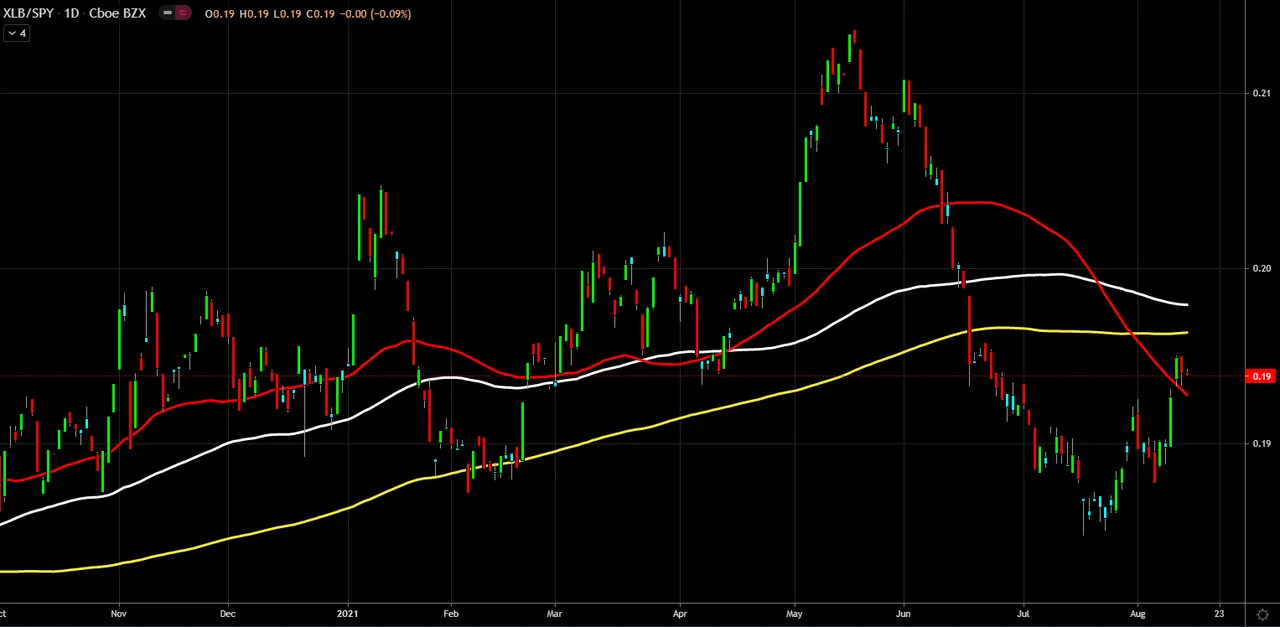Click the Dec label on the time axis
This screenshot has width=1280, height=627.
click(227, 613)
